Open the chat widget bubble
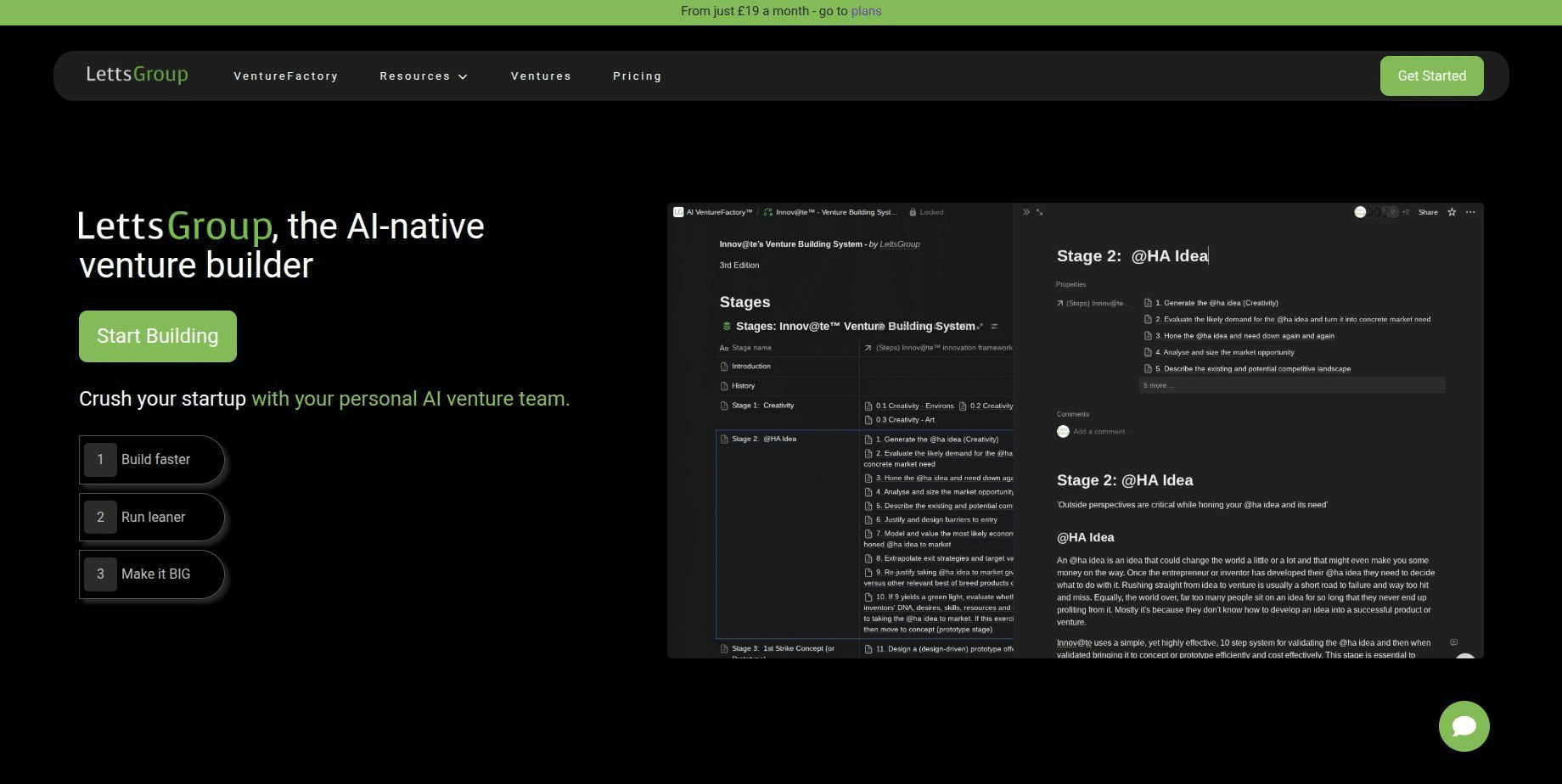The height and width of the screenshot is (784, 1562). (x=1464, y=726)
